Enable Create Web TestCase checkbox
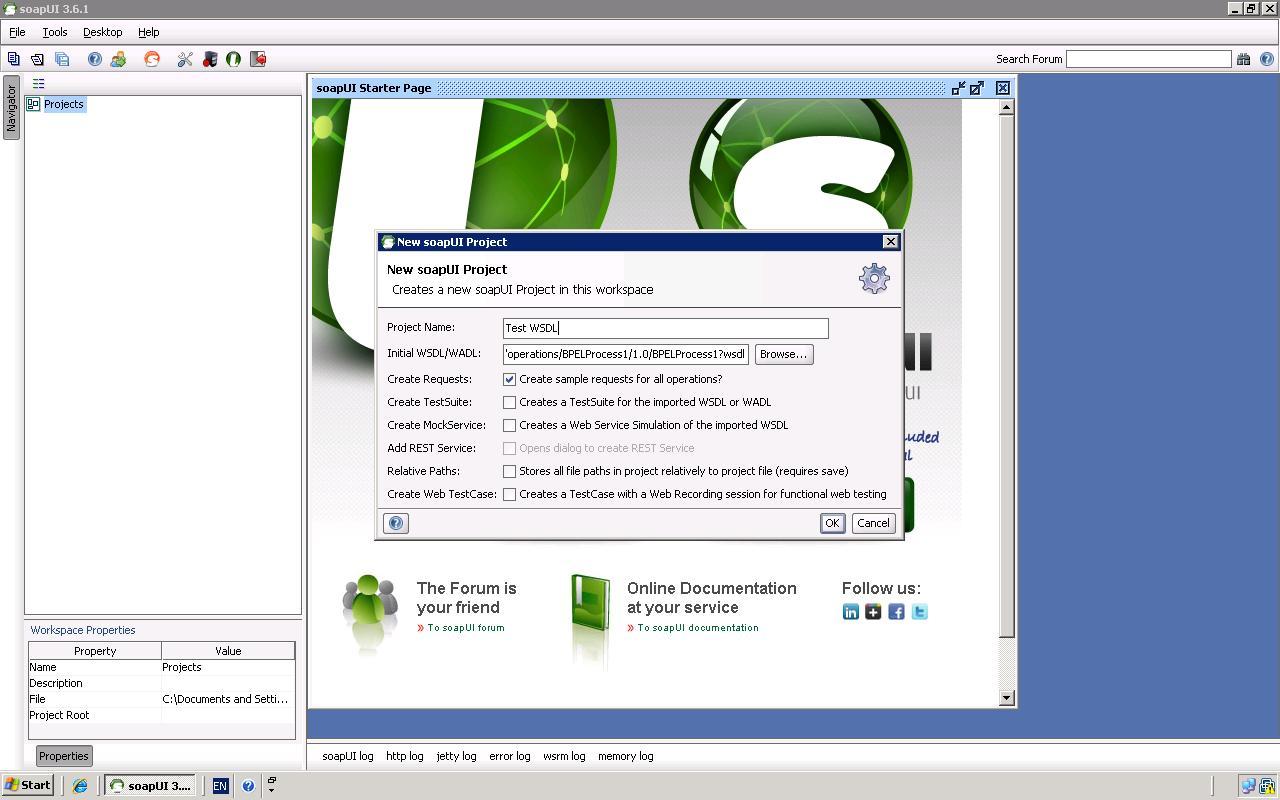This screenshot has height=800, width=1280. 510,494
